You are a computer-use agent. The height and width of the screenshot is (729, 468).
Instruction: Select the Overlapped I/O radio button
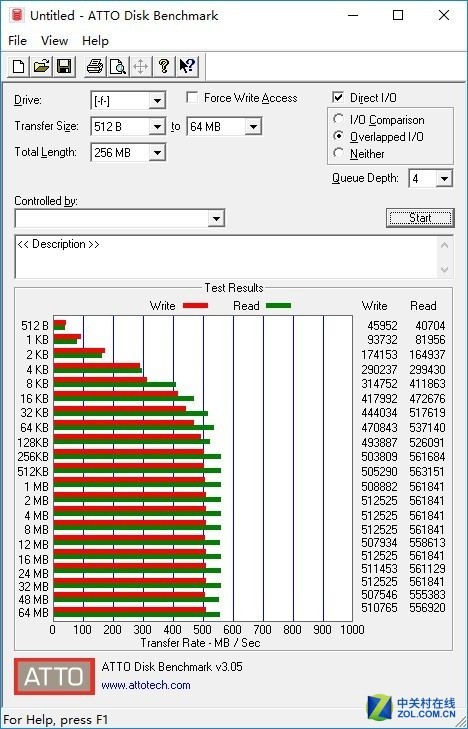click(339, 136)
